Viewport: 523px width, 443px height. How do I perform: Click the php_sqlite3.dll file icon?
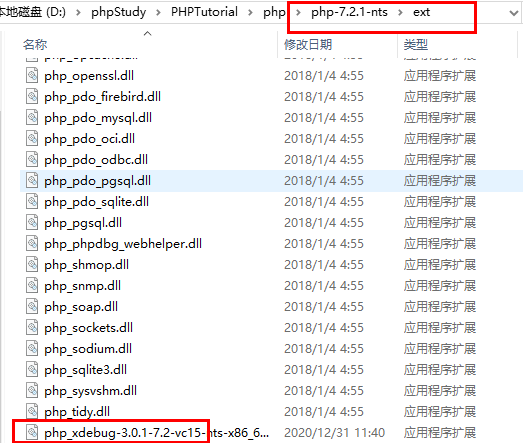click(x=32, y=370)
